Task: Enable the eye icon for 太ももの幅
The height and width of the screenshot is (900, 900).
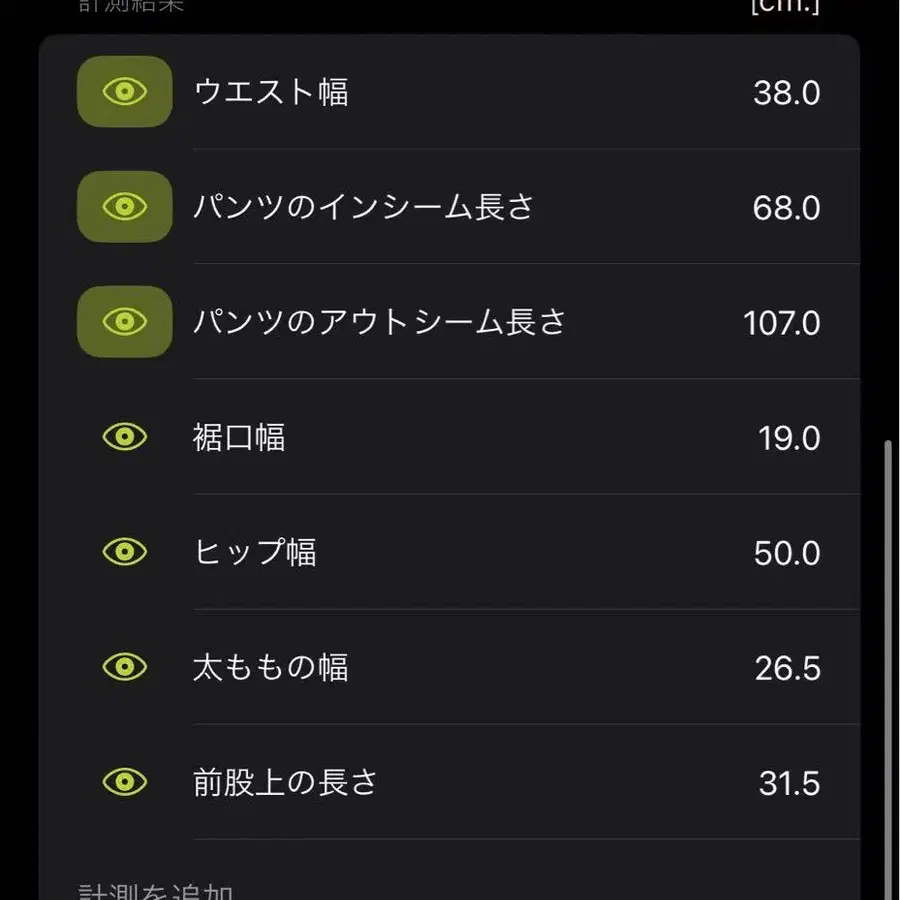Action: [x=125, y=667]
